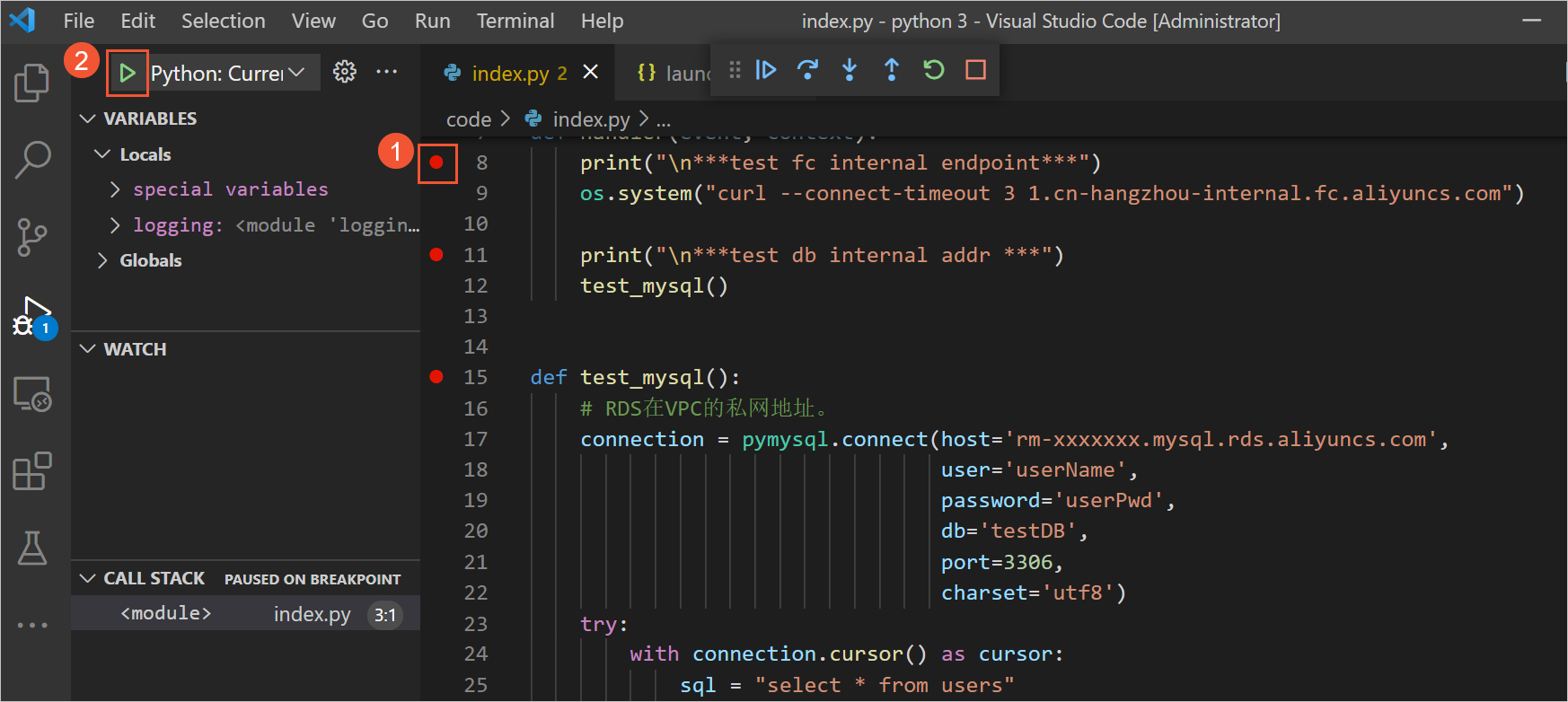Viewport: 1568px width, 702px height.
Task: Open debug view more actions menu
Action: (387, 71)
